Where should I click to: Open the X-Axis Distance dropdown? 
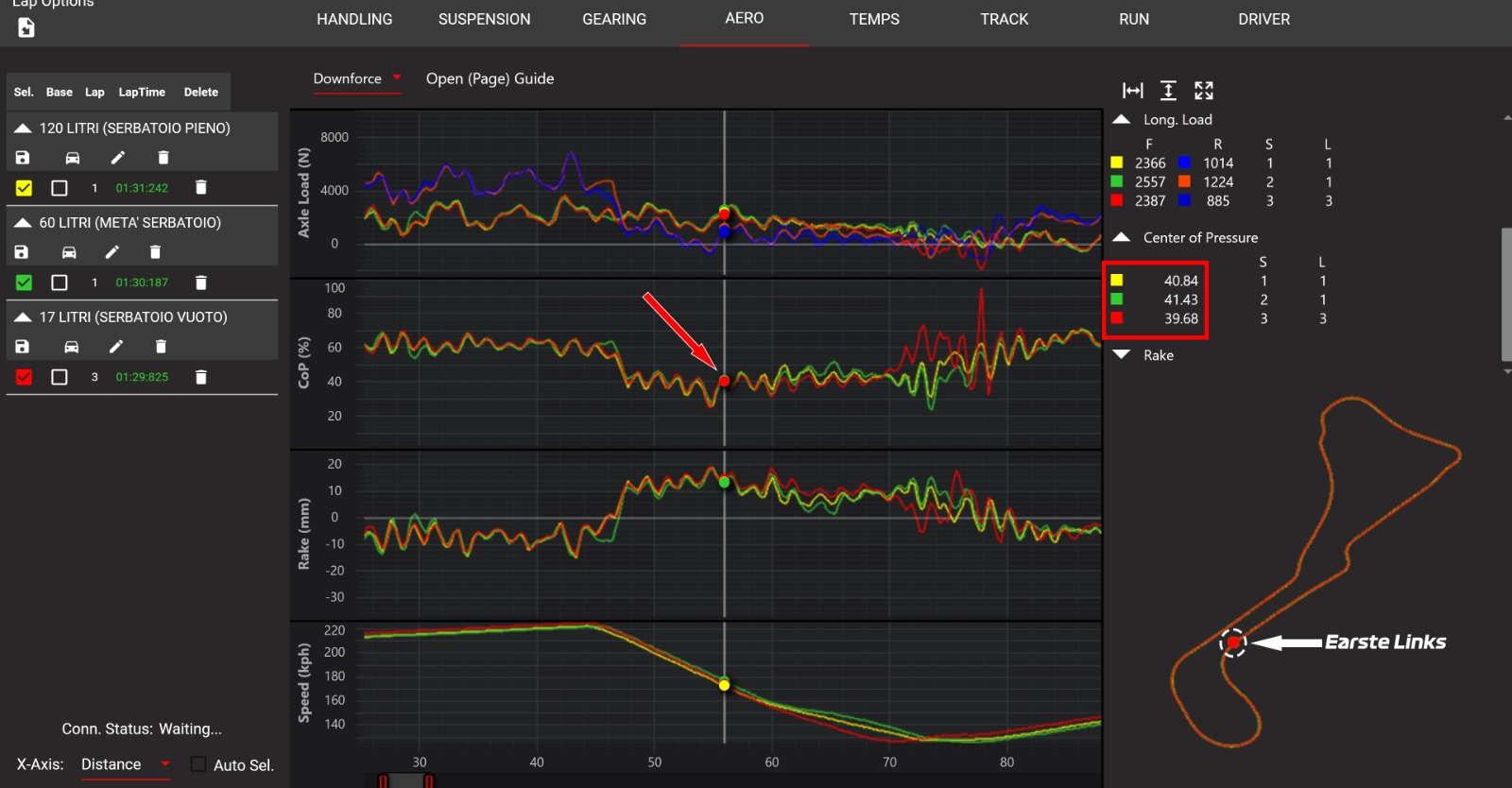coord(125,764)
